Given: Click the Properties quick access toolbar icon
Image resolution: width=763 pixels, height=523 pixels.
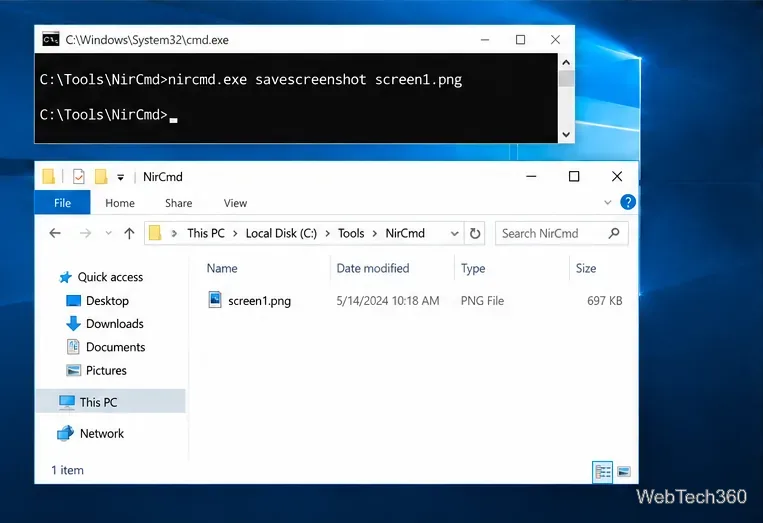Looking at the screenshot, I should tap(78, 176).
